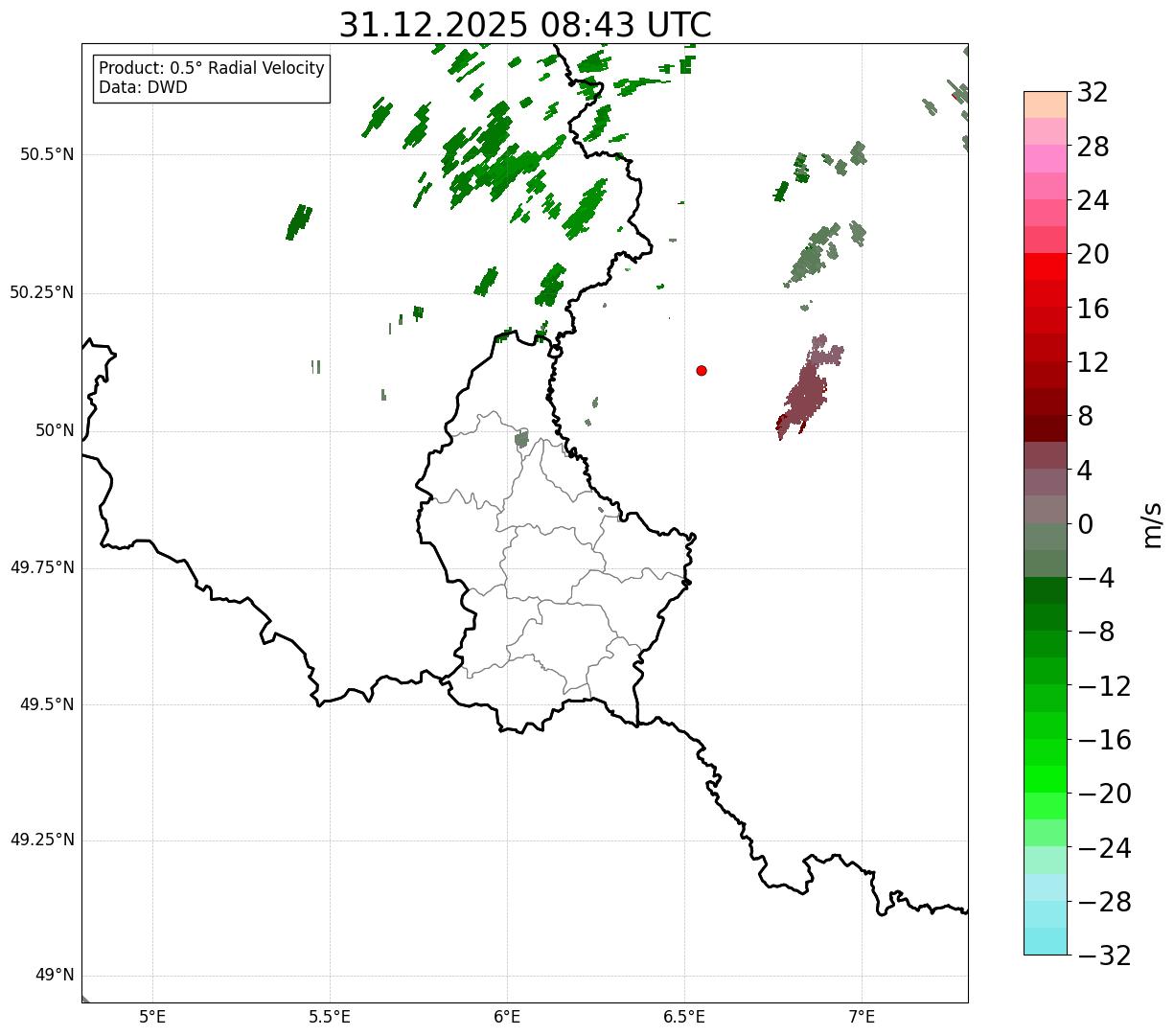This screenshot has width=1174, height=1036.
Task: Click the peach topmost colorbar swatch
Action: 1046,104
